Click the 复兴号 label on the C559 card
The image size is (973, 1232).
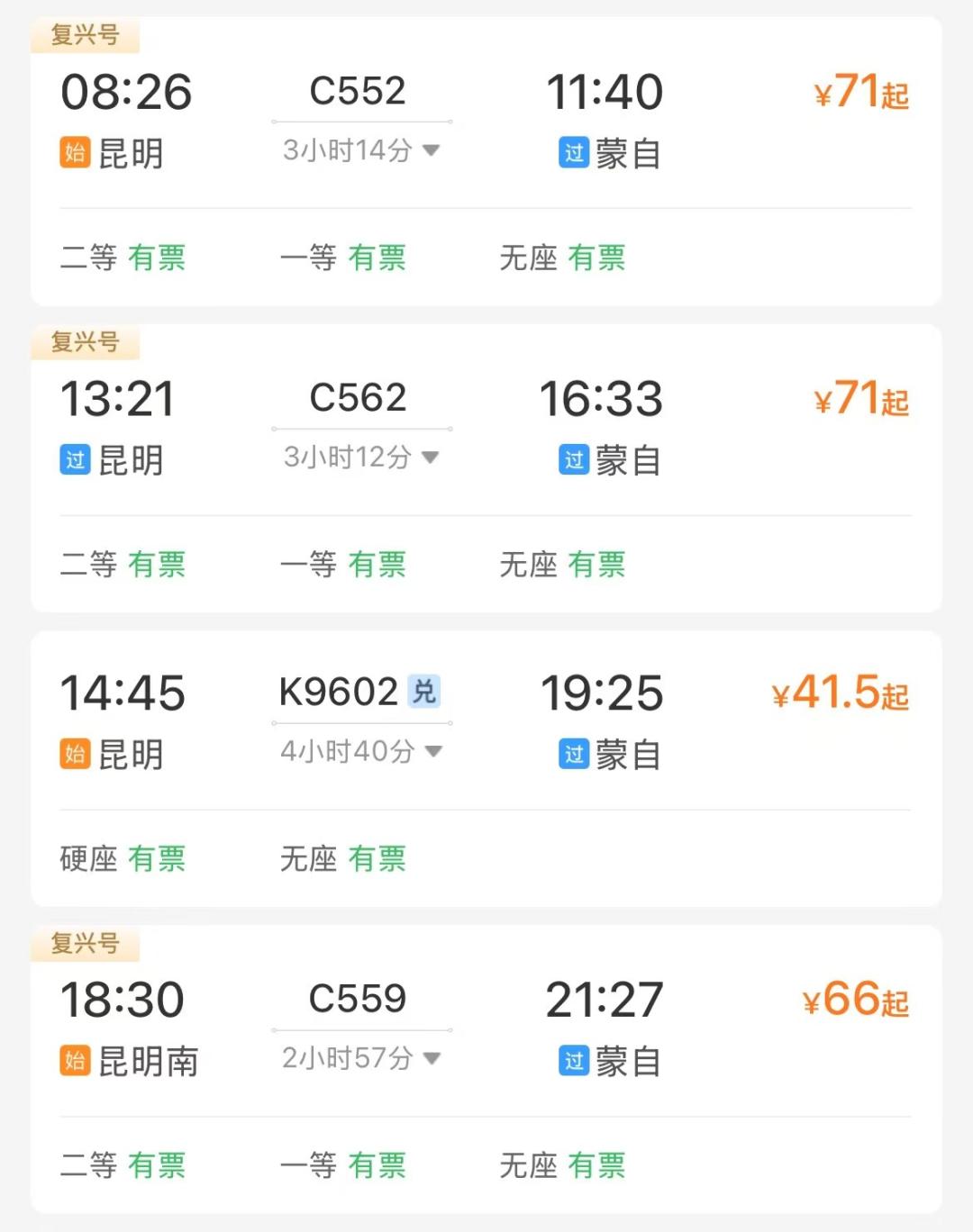[85, 943]
